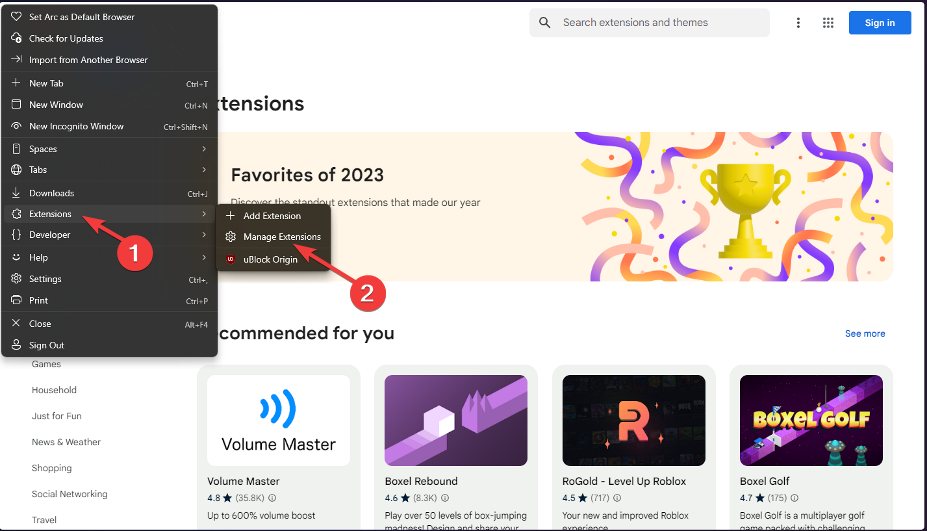Choose Manage Extensions in submenu
This screenshot has width=927, height=531.
[x=273, y=237]
